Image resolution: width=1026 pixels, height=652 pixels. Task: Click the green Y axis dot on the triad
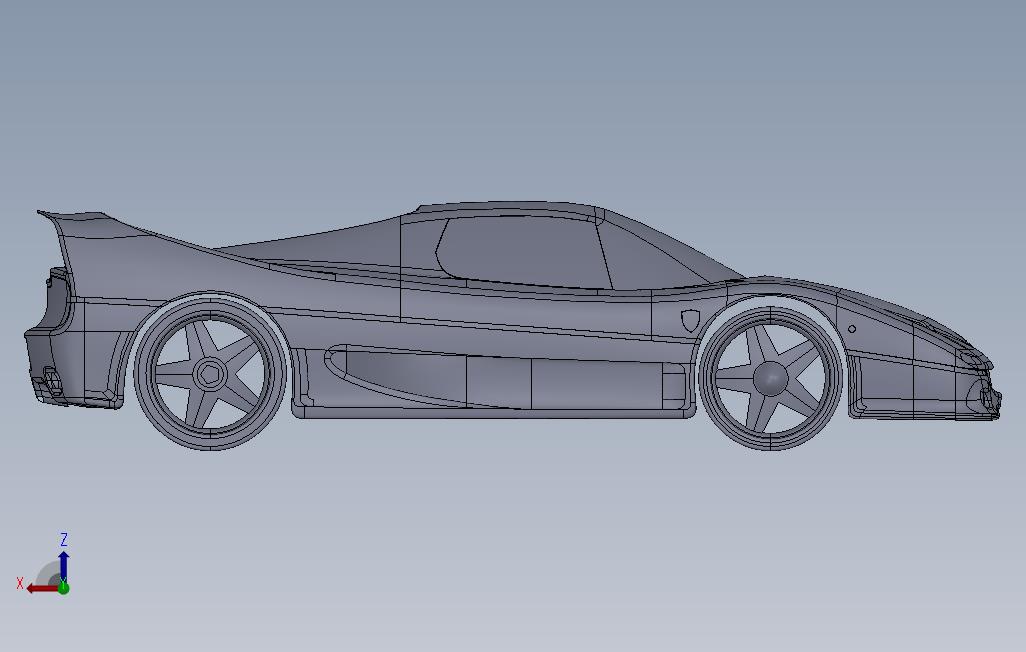click(63, 588)
